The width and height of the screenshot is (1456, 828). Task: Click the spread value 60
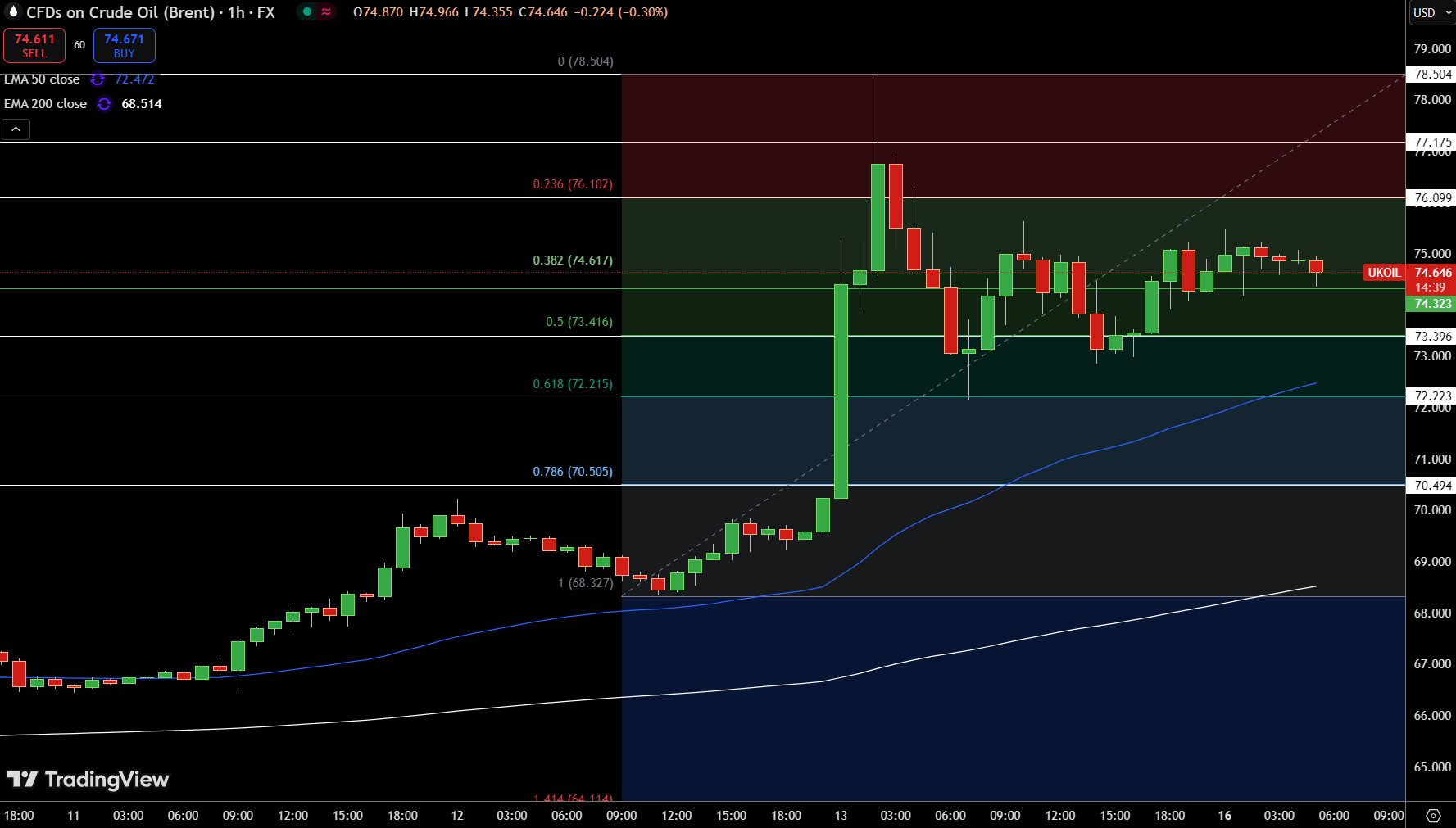coord(79,45)
